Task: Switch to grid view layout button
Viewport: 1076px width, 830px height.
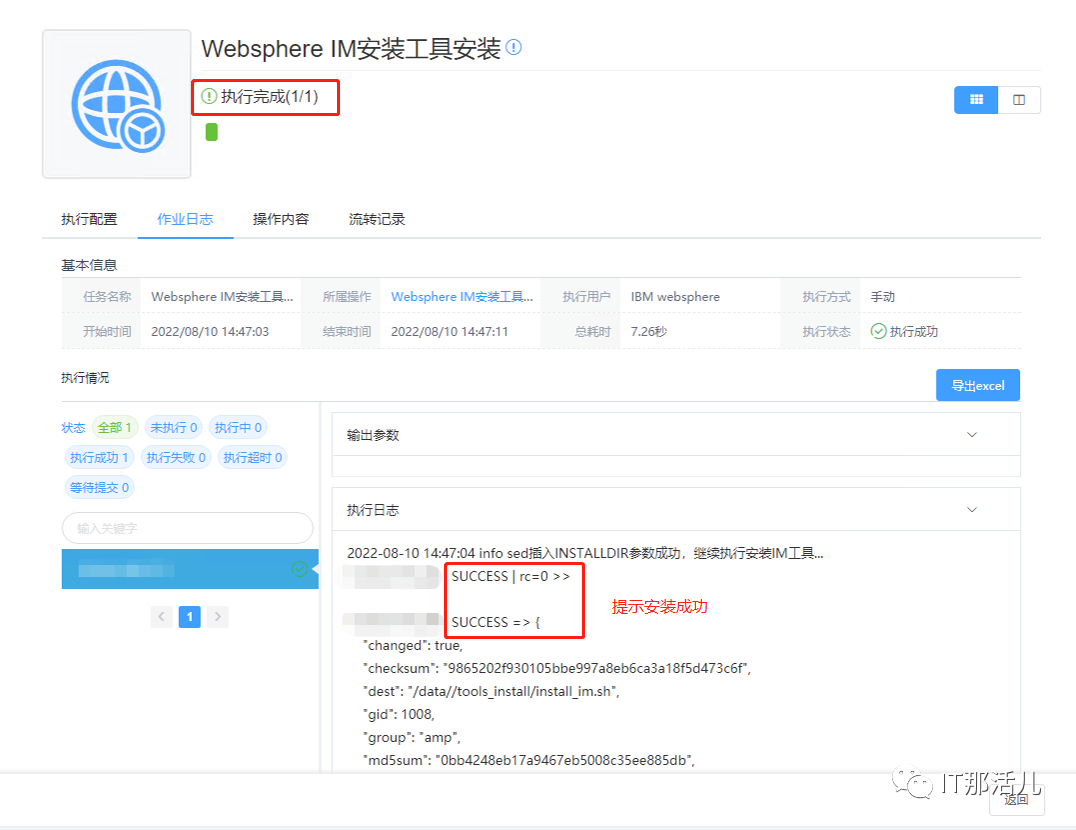Action: (976, 99)
